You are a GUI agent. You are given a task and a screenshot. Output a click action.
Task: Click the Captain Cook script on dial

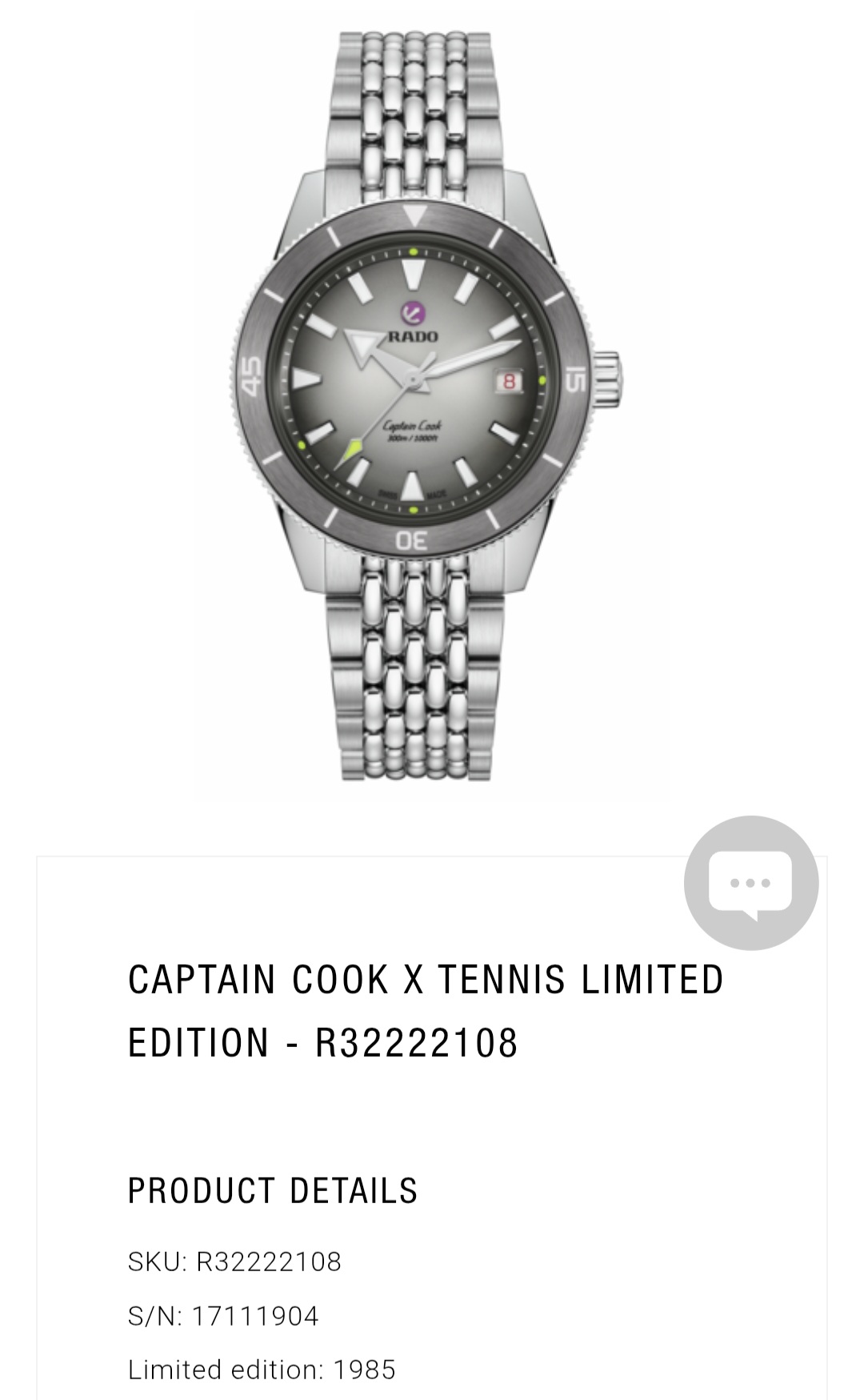tap(412, 427)
